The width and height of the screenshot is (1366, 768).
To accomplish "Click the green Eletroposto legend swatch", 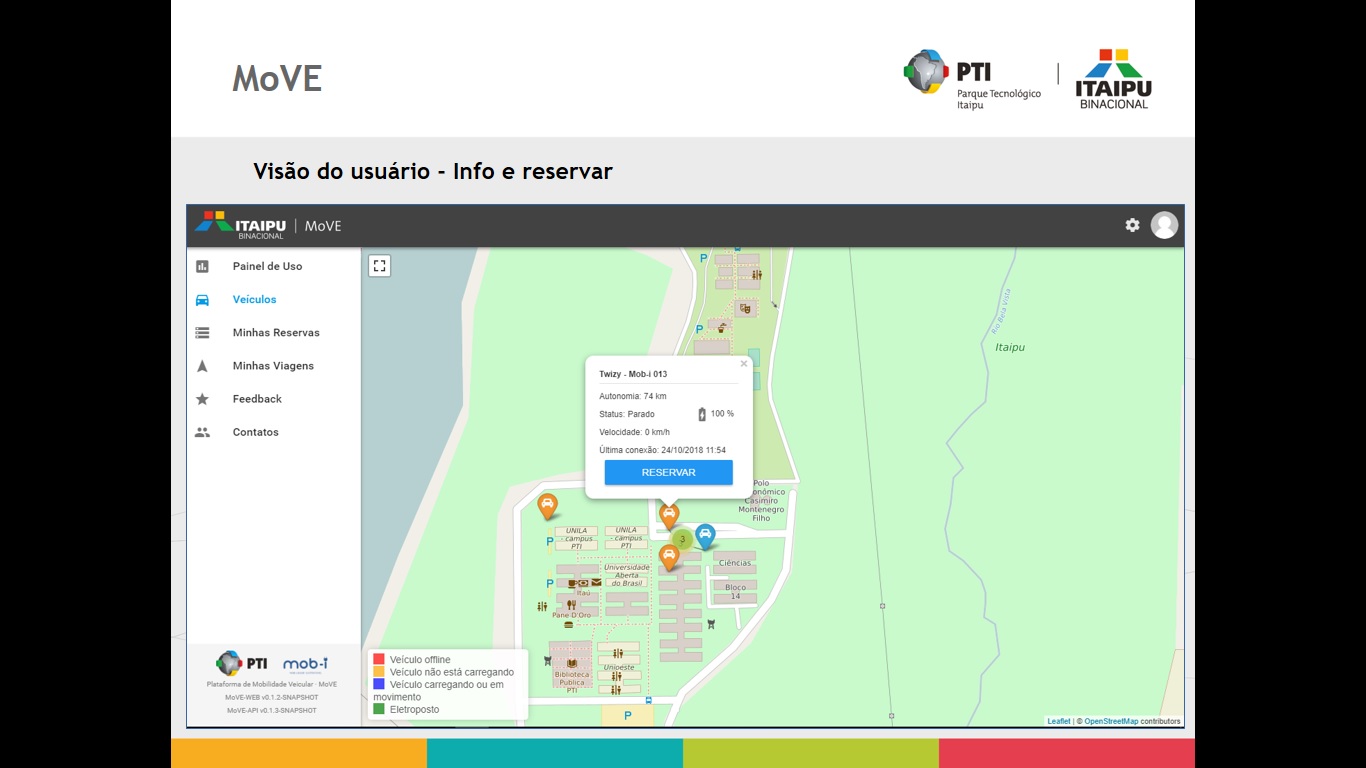I will click(x=379, y=709).
